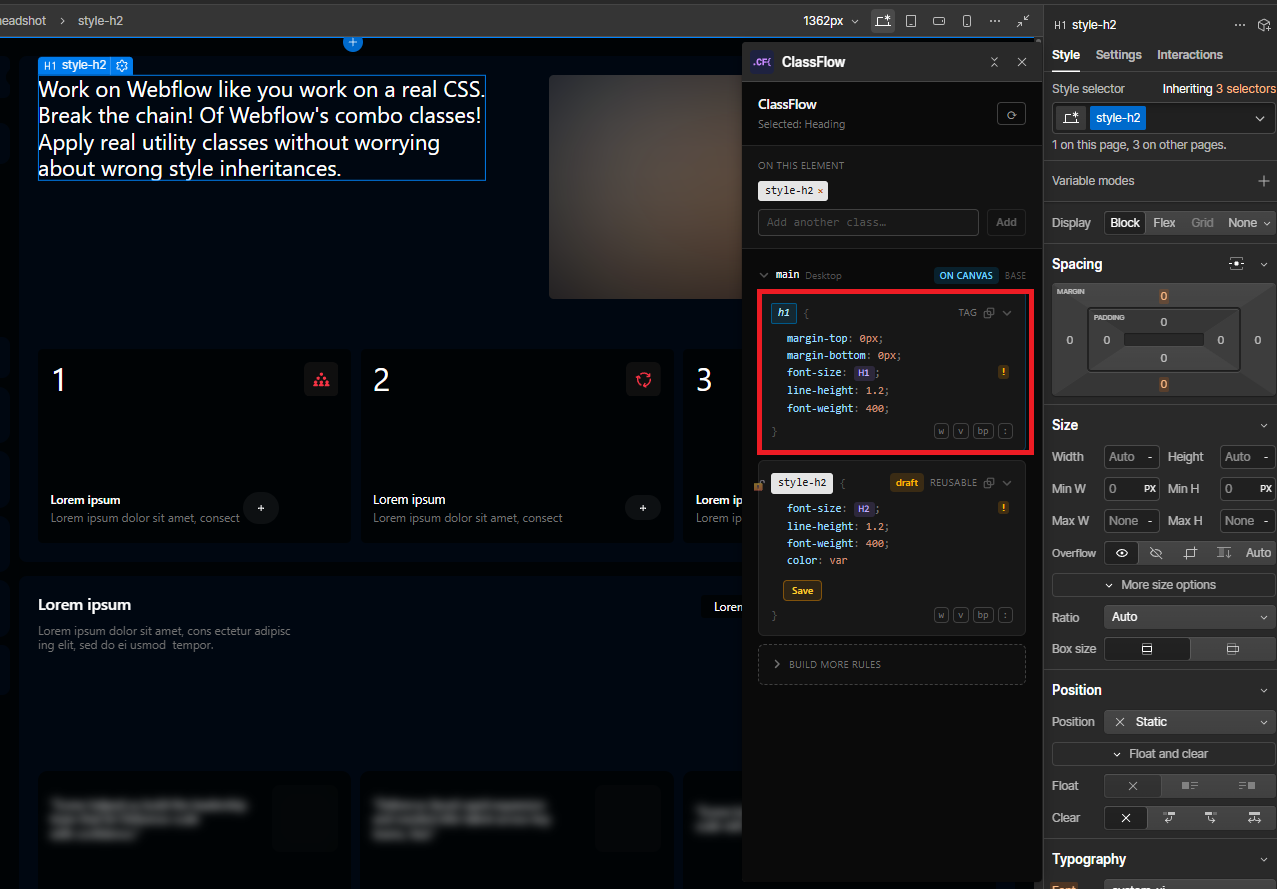The width and height of the screenshot is (1277, 889).
Task: Click the create component cube icon
Action: (x=1264, y=25)
